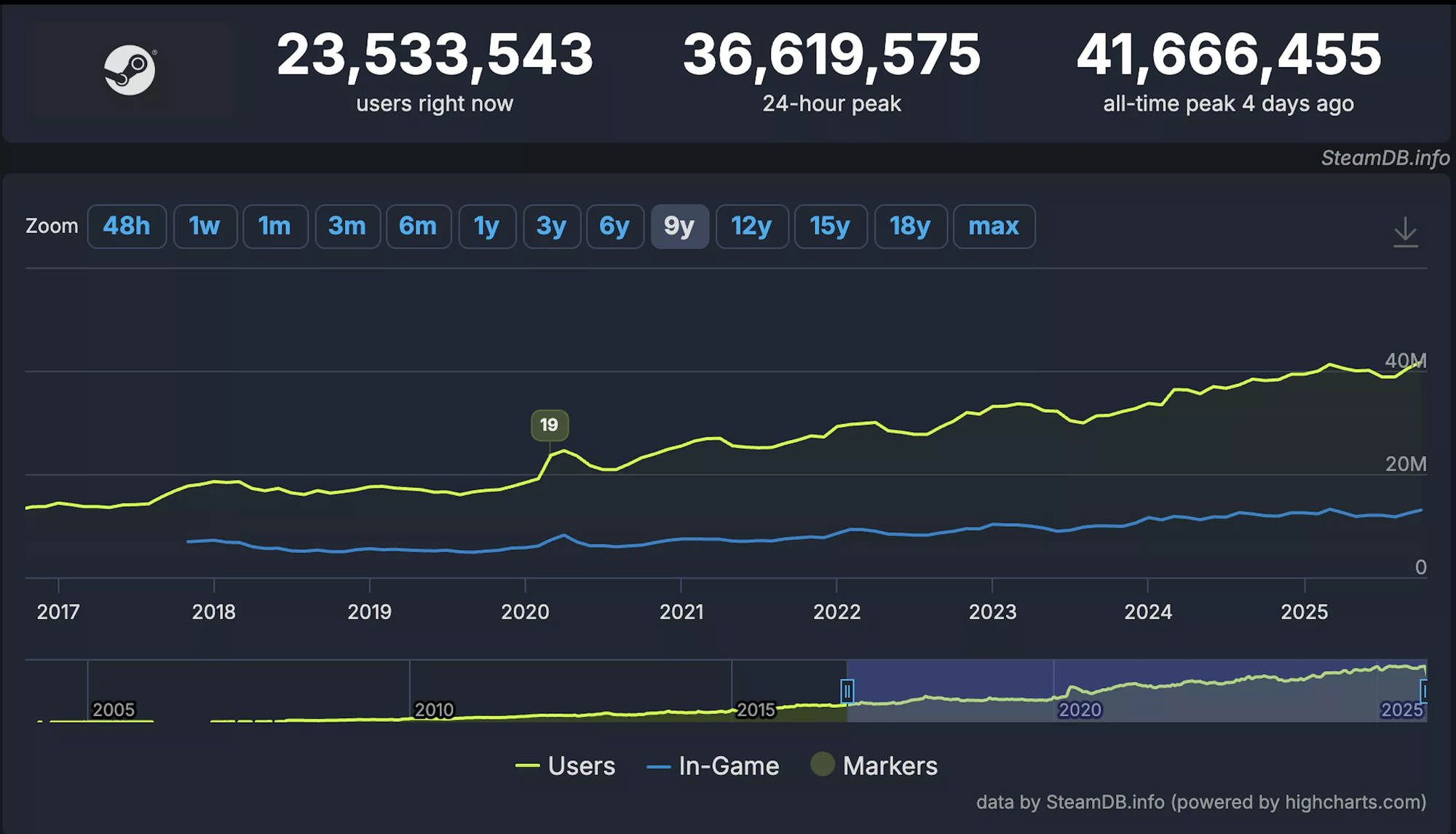1456x834 pixels.
Task: Set zoom range to 48h
Action: (x=127, y=227)
